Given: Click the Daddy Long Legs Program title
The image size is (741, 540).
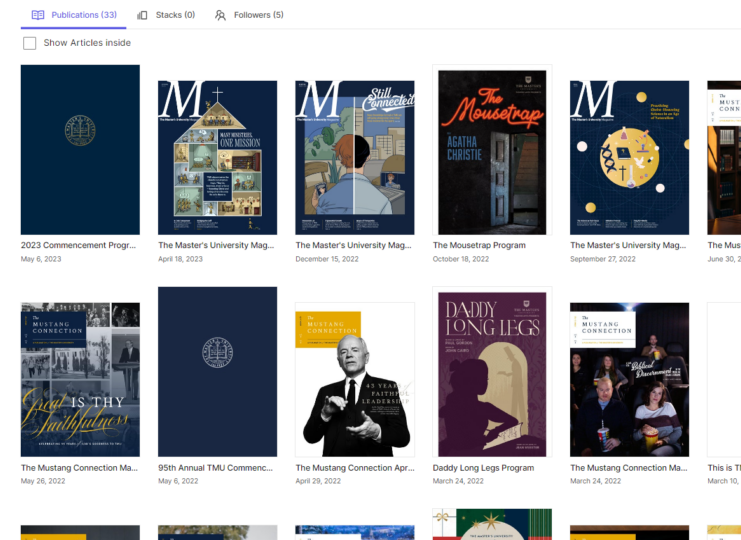Looking at the screenshot, I should click(483, 467).
